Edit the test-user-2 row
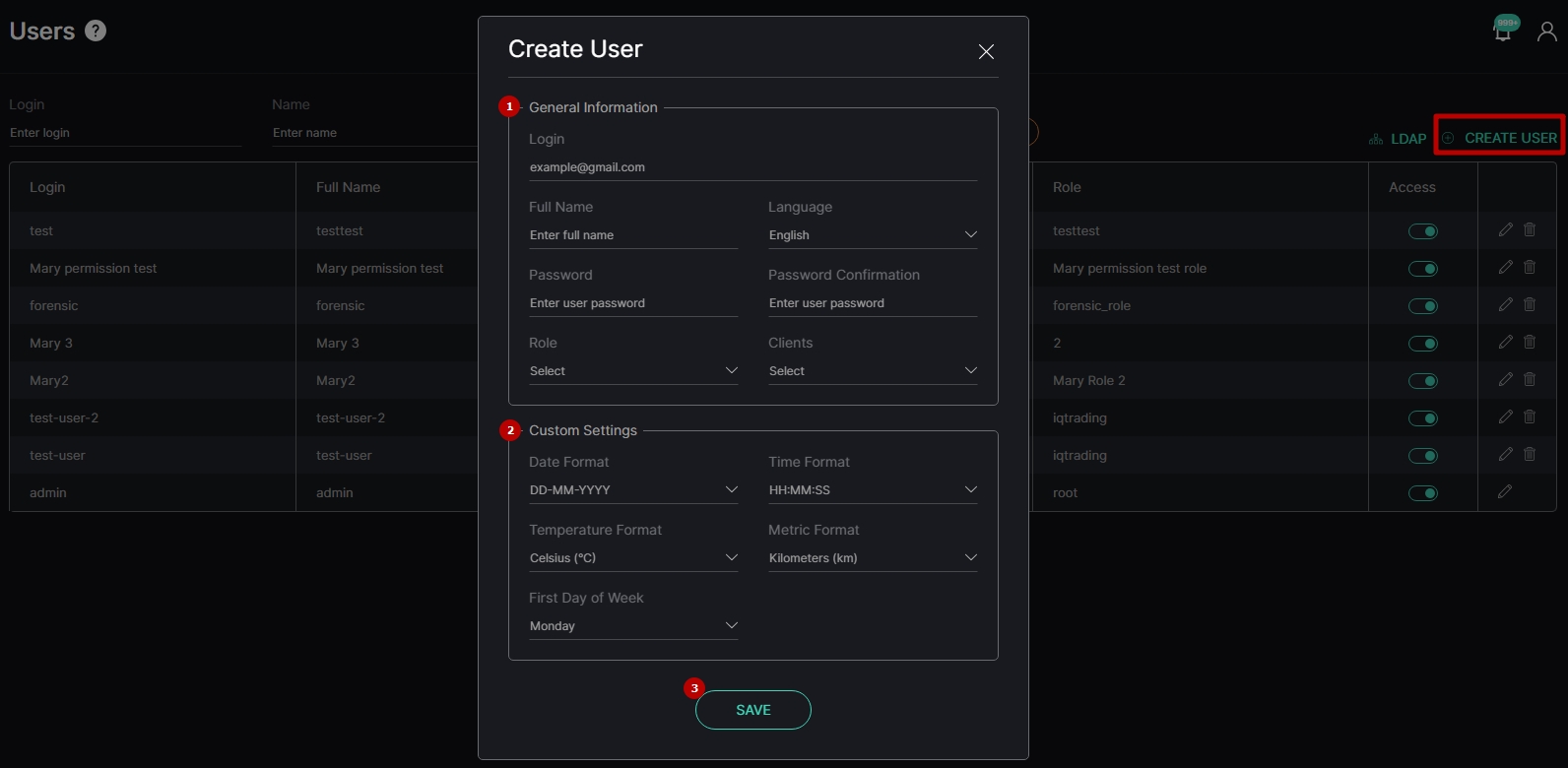Screen dimensions: 1568x768 tap(1505, 416)
